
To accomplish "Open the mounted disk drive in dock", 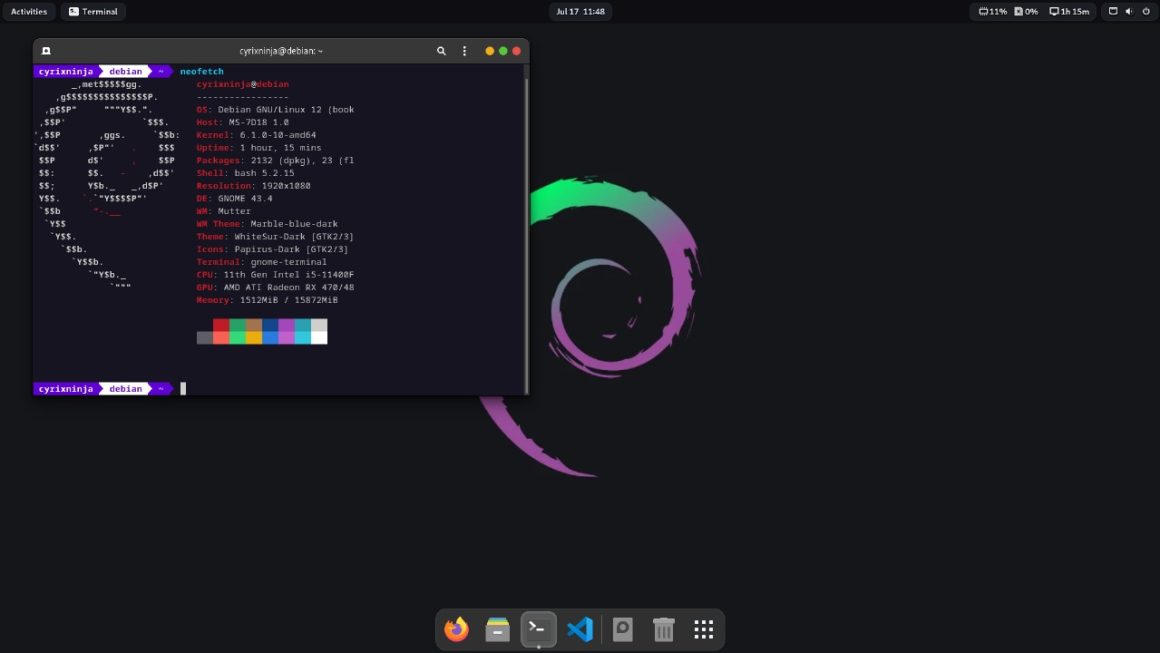I will [622, 629].
